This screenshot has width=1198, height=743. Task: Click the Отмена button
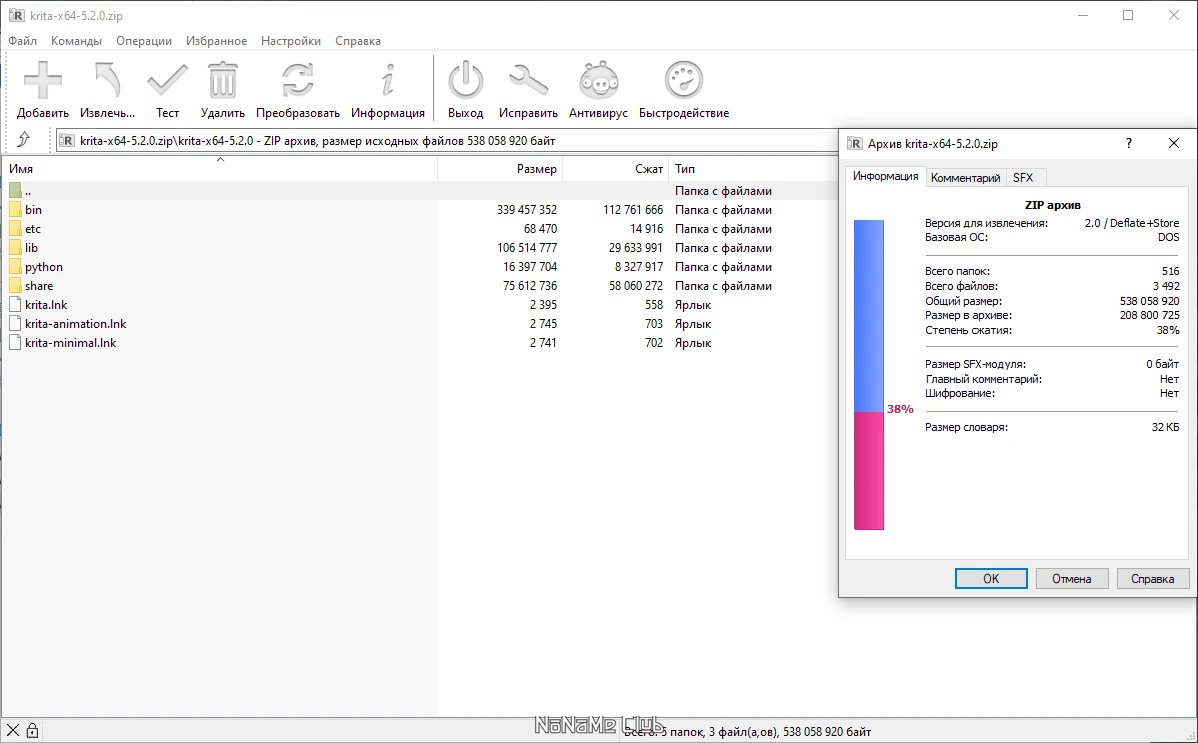click(x=1072, y=578)
